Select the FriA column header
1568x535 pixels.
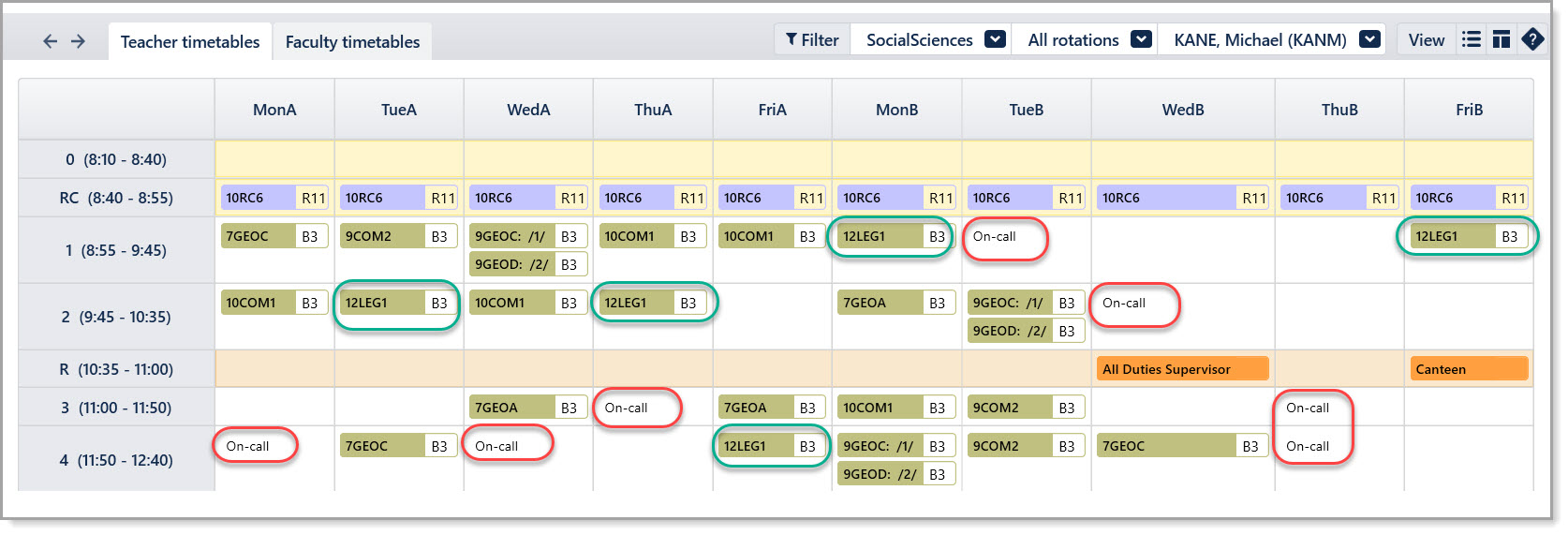tap(773, 110)
